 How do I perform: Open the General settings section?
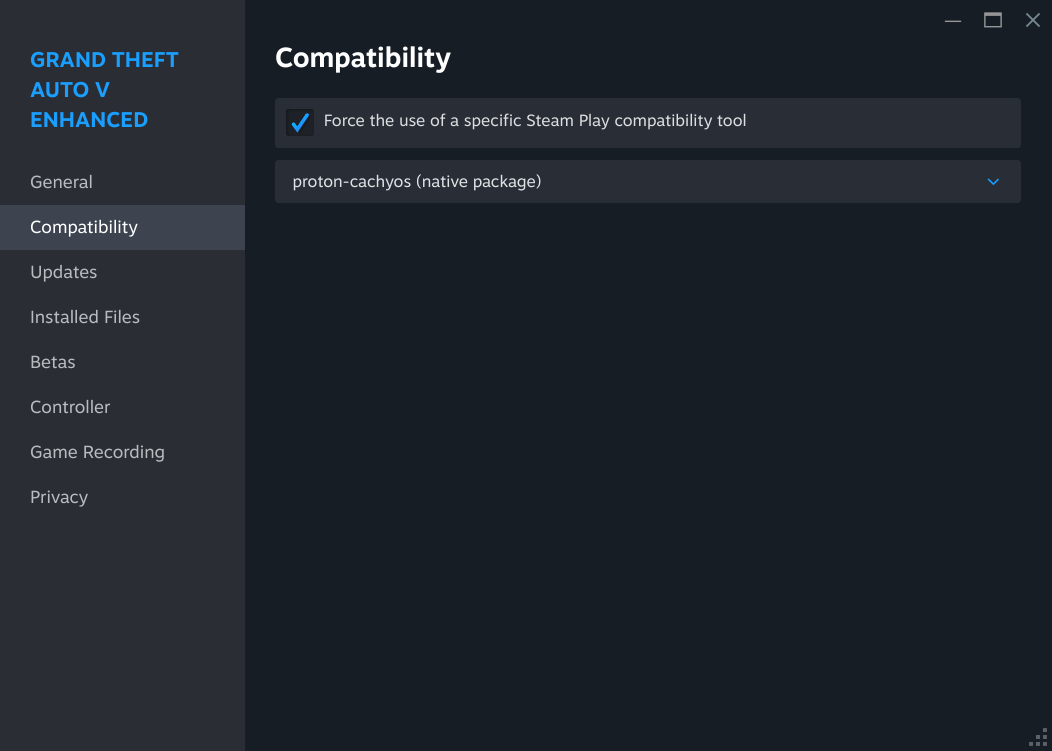(x=61, y=182)
